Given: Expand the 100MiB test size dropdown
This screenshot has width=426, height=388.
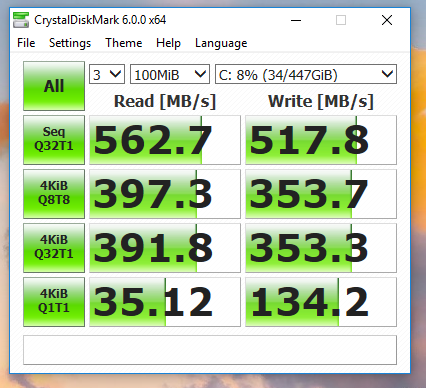Looking at the screenshot, I should (170, 74).
